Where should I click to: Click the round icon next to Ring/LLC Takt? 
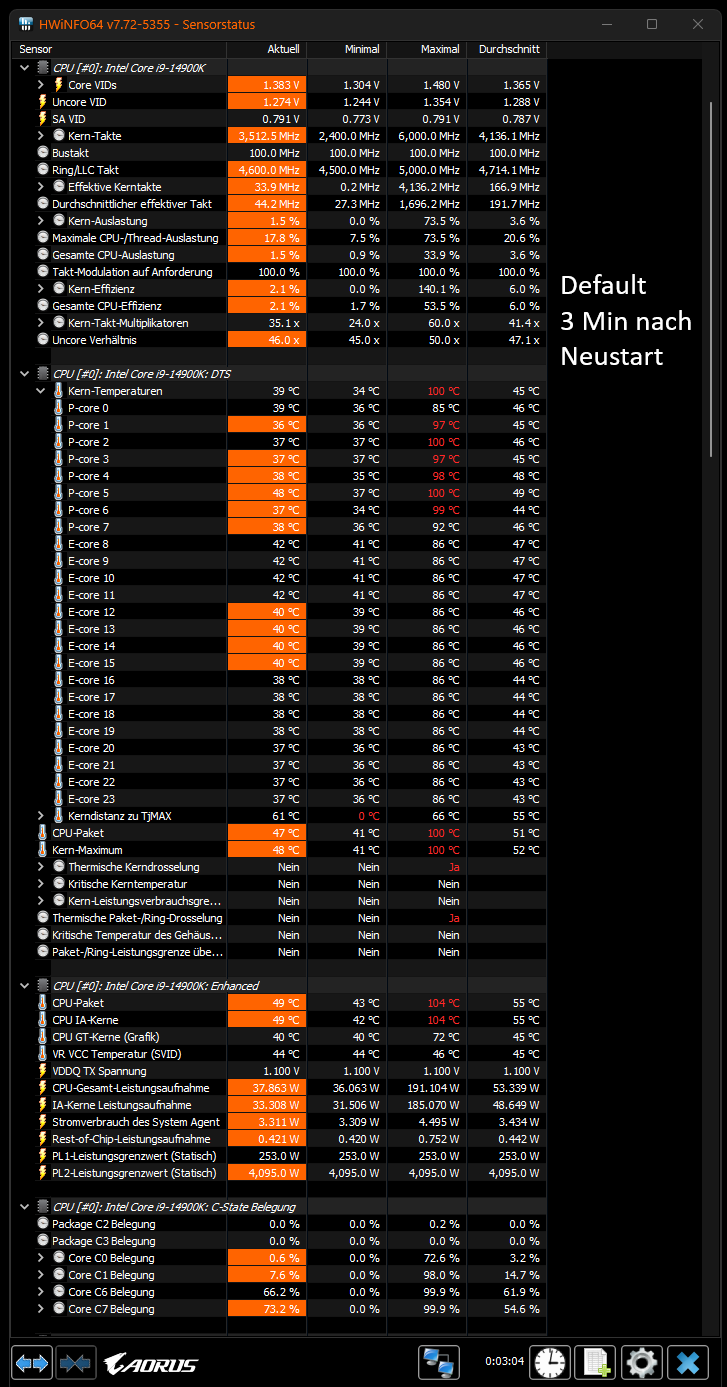(x=42, y=170)
